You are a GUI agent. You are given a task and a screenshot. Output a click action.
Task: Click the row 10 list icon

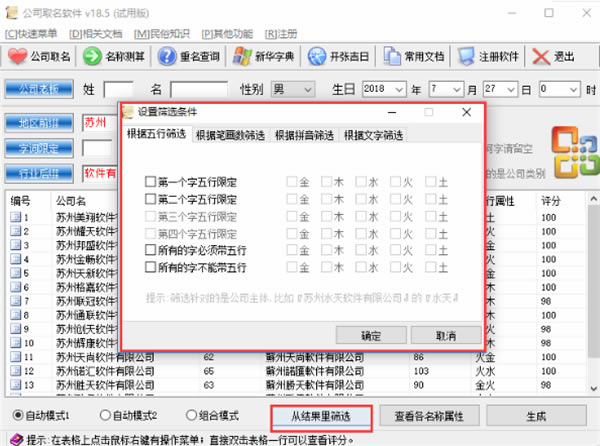point(15,342)
